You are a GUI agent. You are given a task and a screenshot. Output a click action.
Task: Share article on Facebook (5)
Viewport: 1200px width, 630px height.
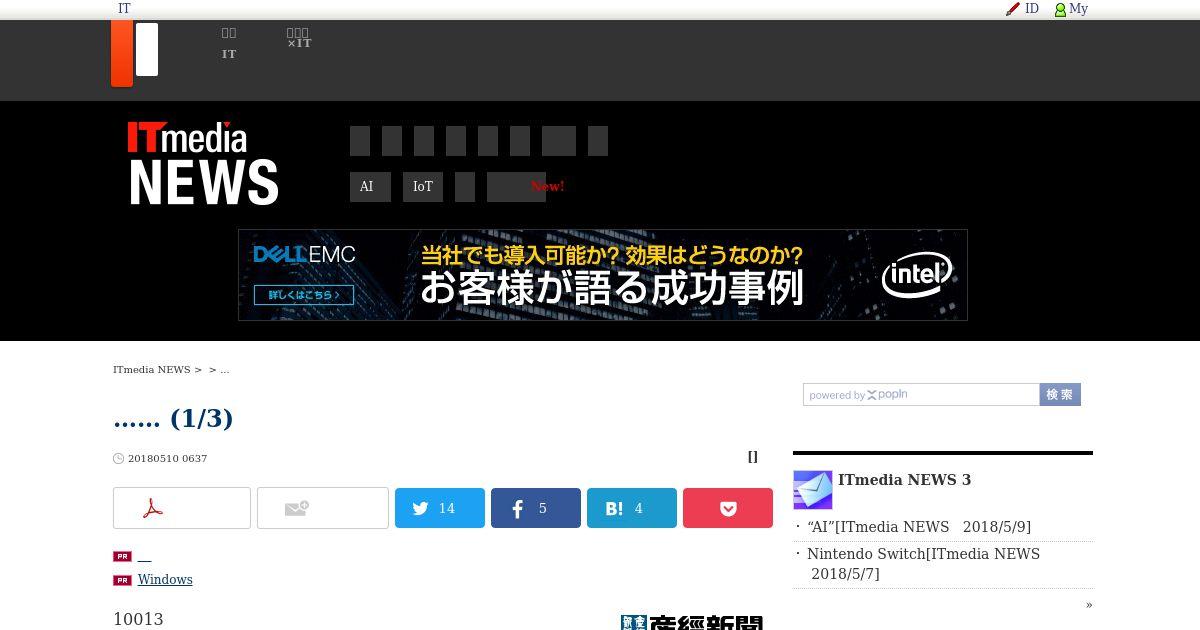tap(536, 508)
